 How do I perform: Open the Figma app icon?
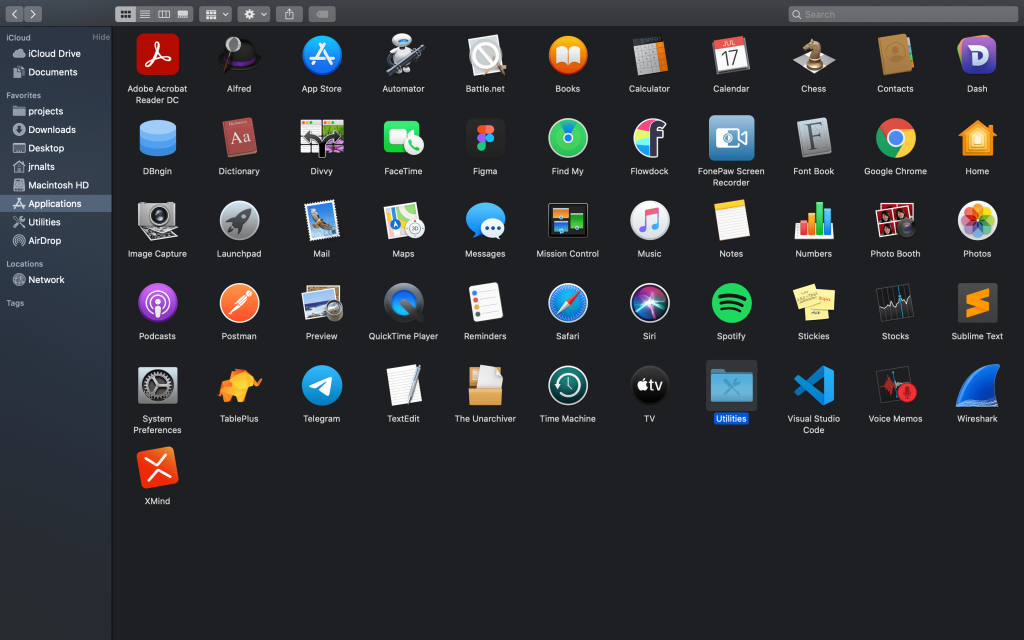coord(485,138)
